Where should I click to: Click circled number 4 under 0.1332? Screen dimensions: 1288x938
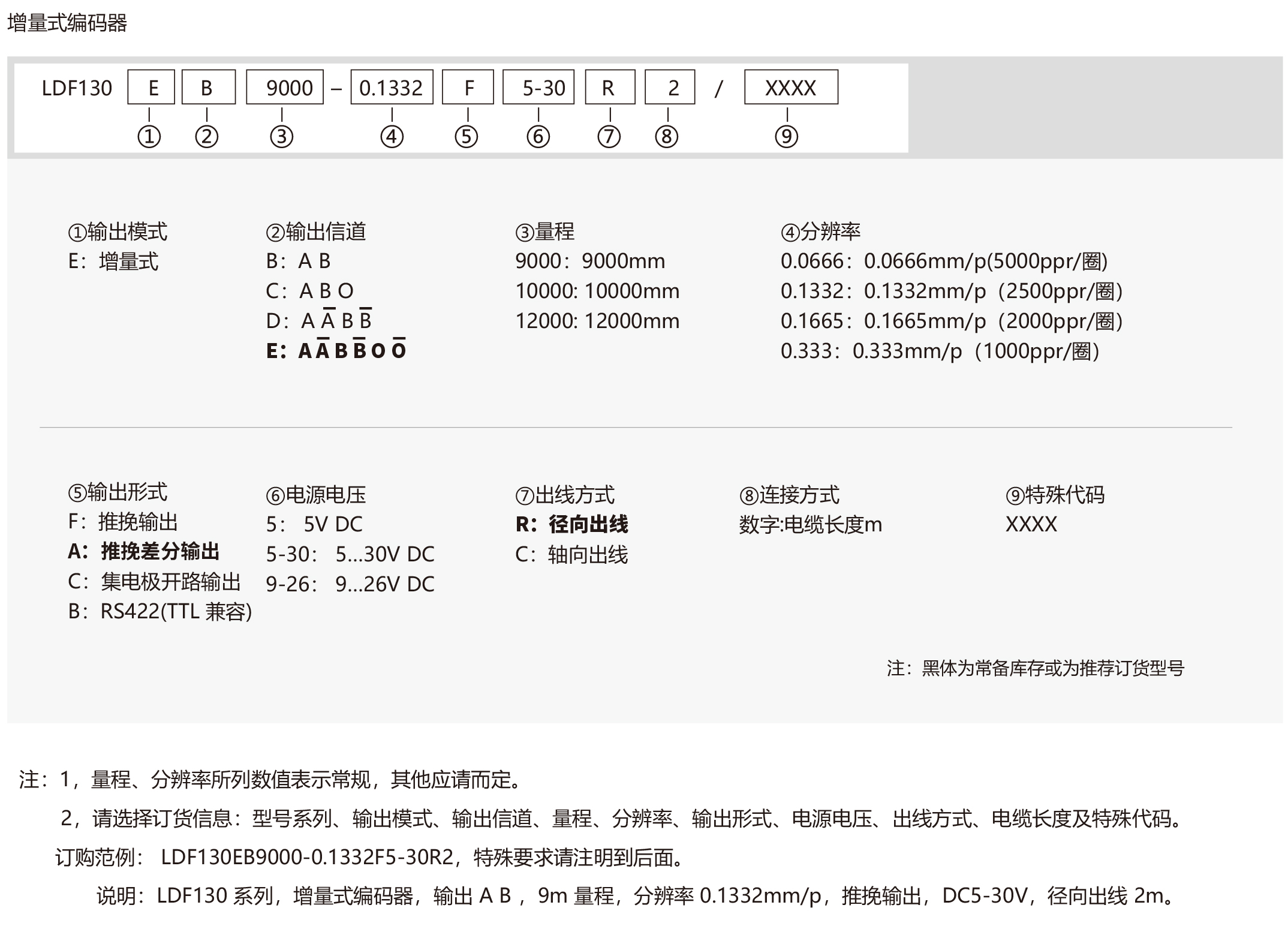(x=392, y=137)
